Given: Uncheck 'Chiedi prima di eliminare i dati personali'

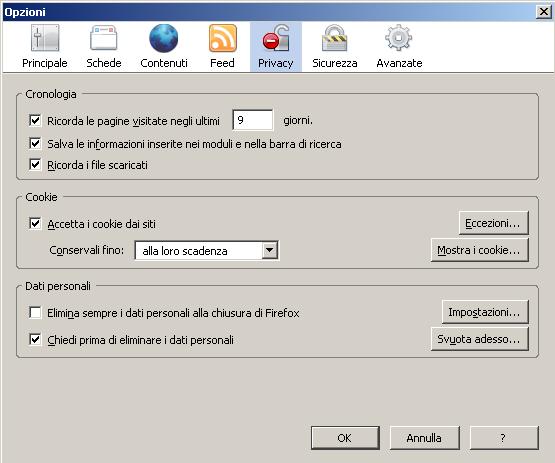Looking at the screenshot, I should [35, 339].
